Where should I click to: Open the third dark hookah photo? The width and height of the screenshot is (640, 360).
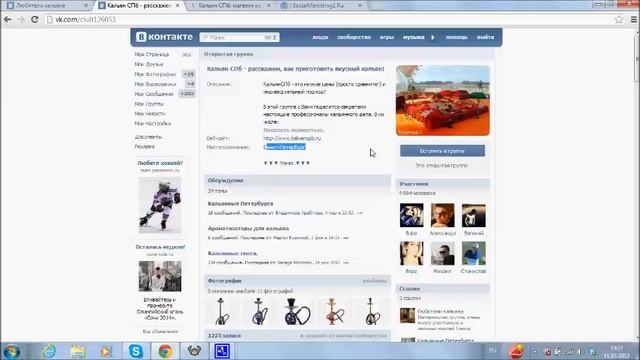point(297,311)
